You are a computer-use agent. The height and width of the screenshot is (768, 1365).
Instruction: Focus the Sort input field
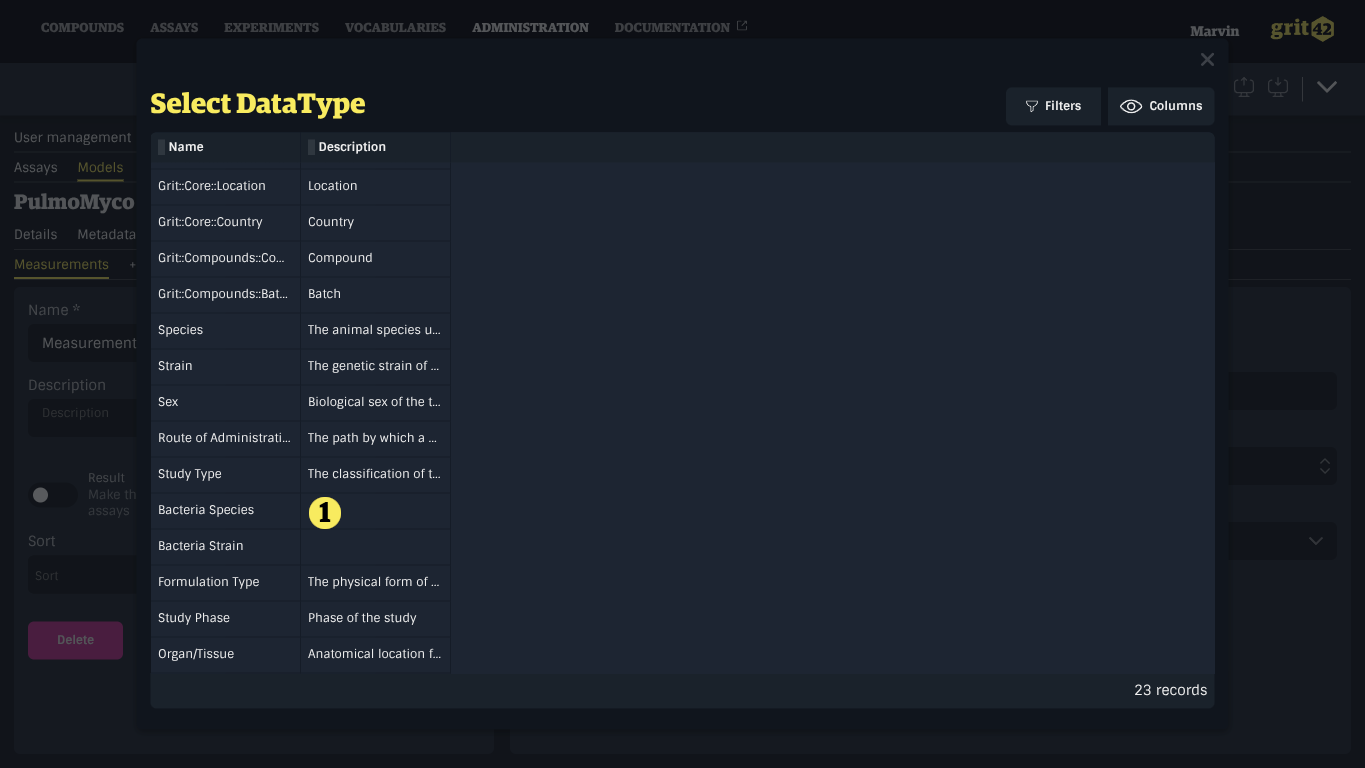[x=82, y=576]
